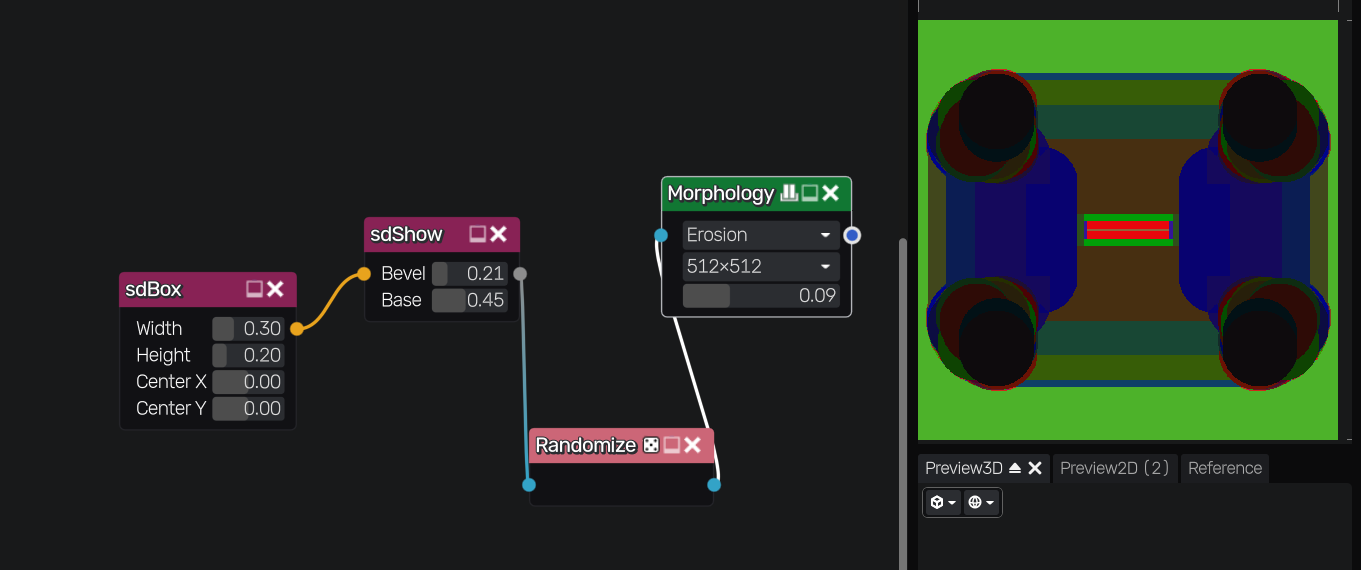Click the sdShow Bevel slider
1361x570 pixels.
point(470,274)
